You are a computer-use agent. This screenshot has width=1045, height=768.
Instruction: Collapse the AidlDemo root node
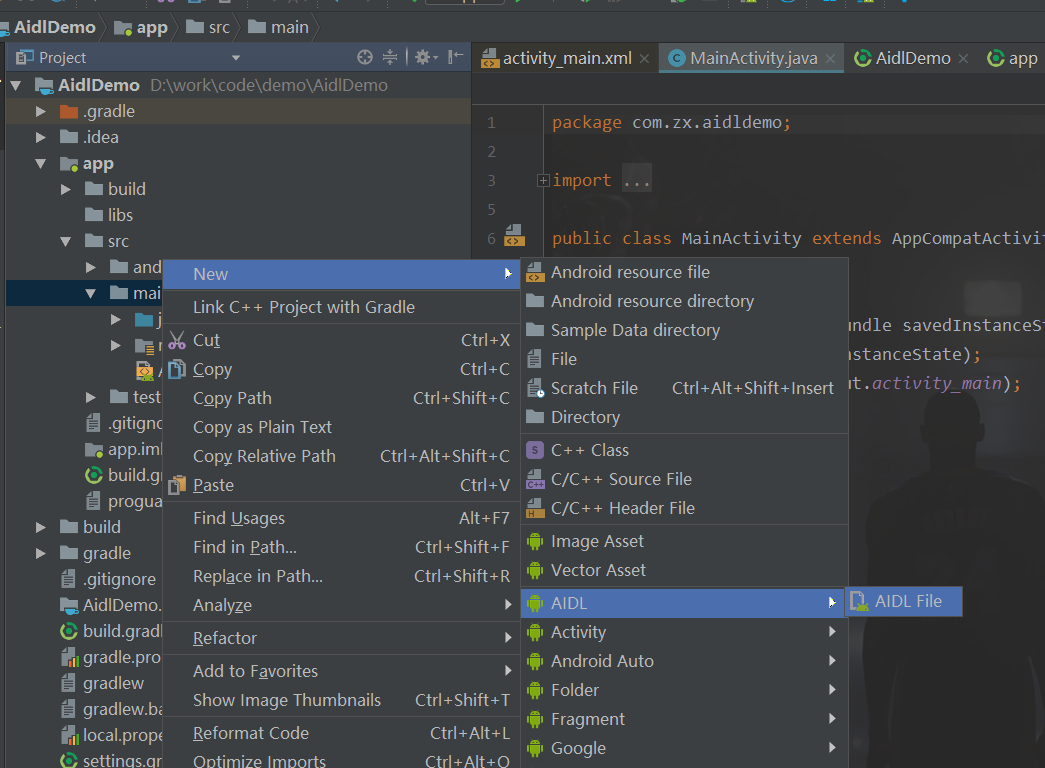coord(16,85)
